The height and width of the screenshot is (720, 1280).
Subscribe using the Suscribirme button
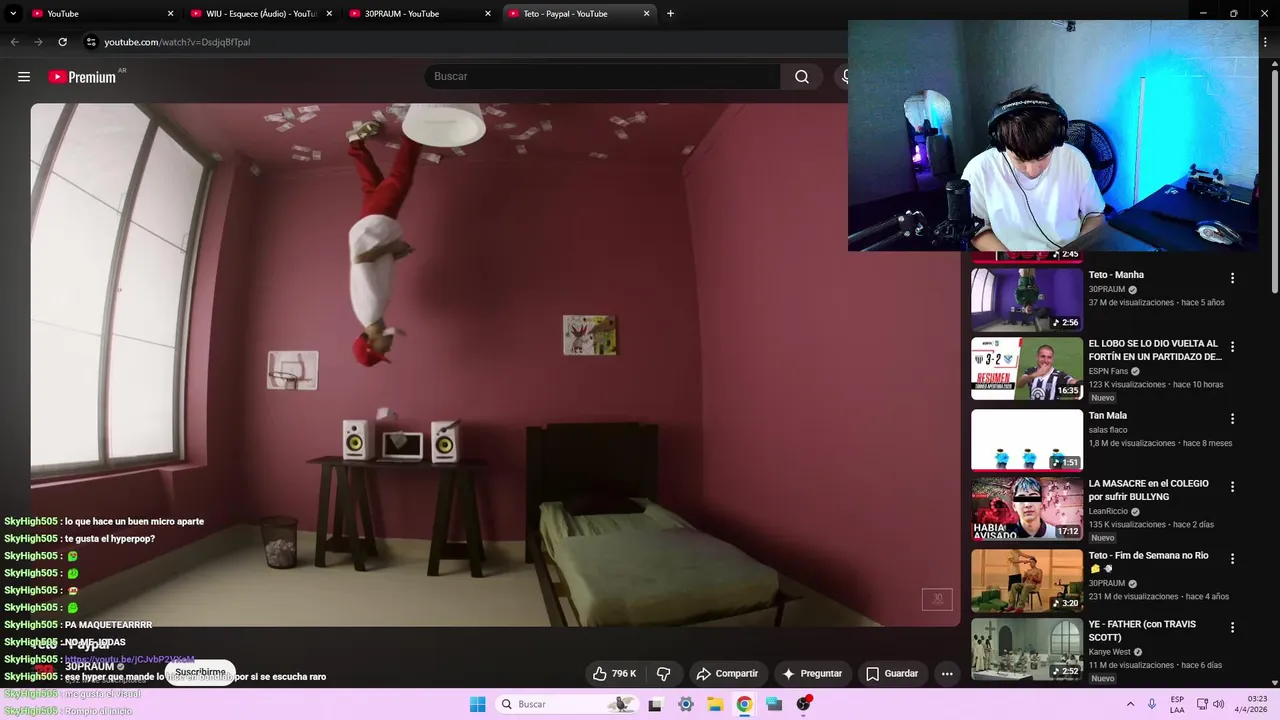(x=200, y=673)
